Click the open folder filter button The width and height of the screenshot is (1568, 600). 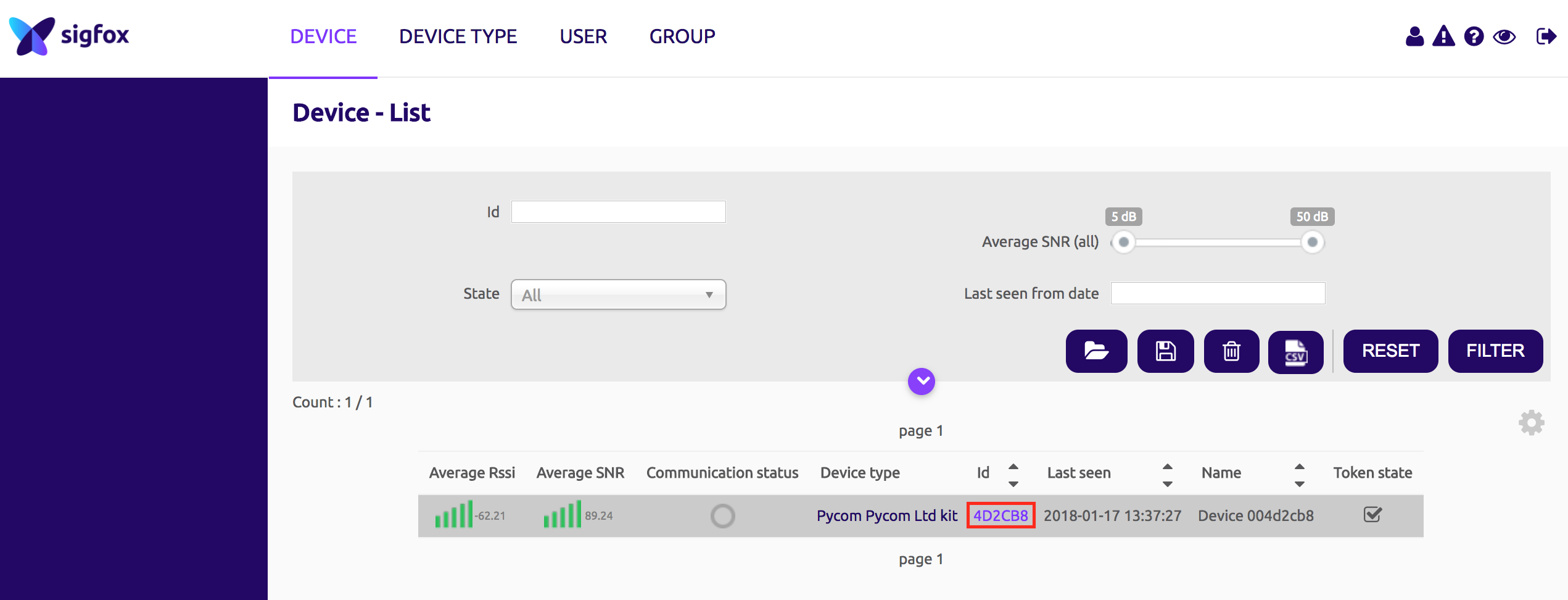1096,351
